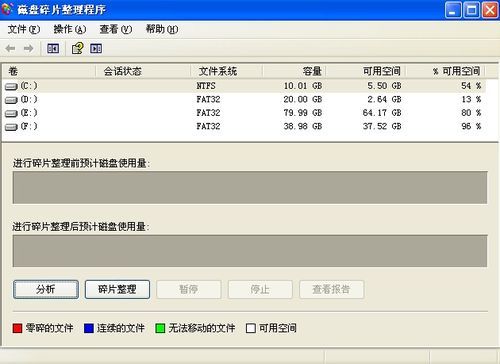Click the 64.17 GB free space value
Viewport: 500px width, 364px height.
[x=382, y=113]
